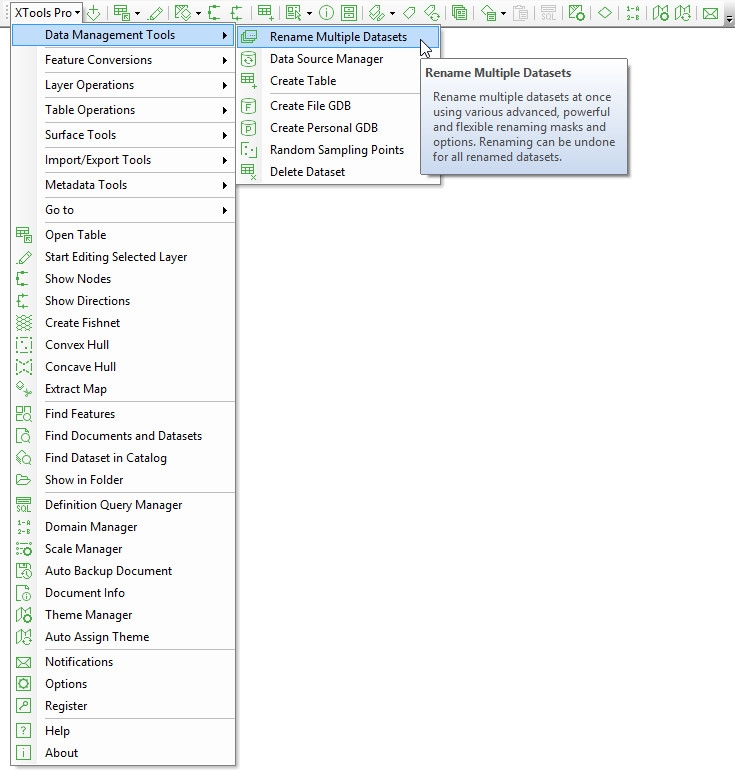Image resolution: width=735 pixels, height=770 pixels.
Task: Click the map with gear toolbar icon
Action: click(x=576, y=13)
